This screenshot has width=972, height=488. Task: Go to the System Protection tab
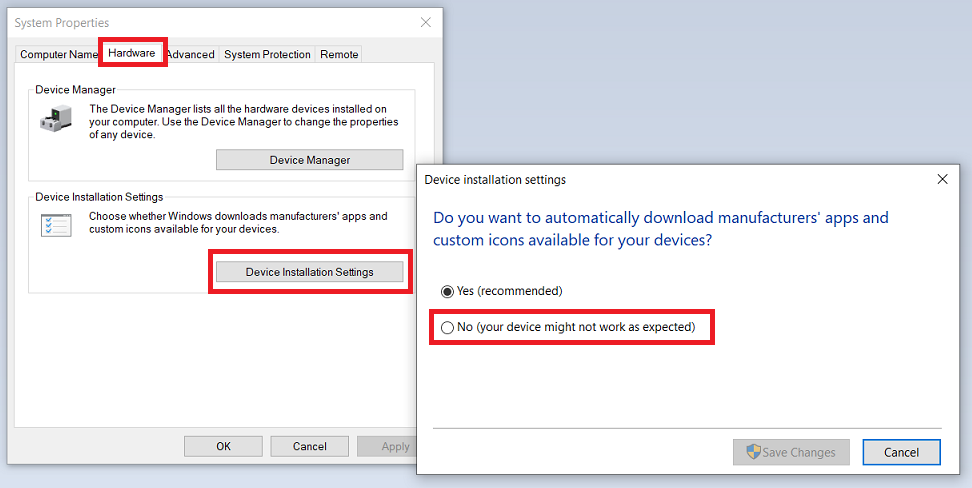pos(267,54)
